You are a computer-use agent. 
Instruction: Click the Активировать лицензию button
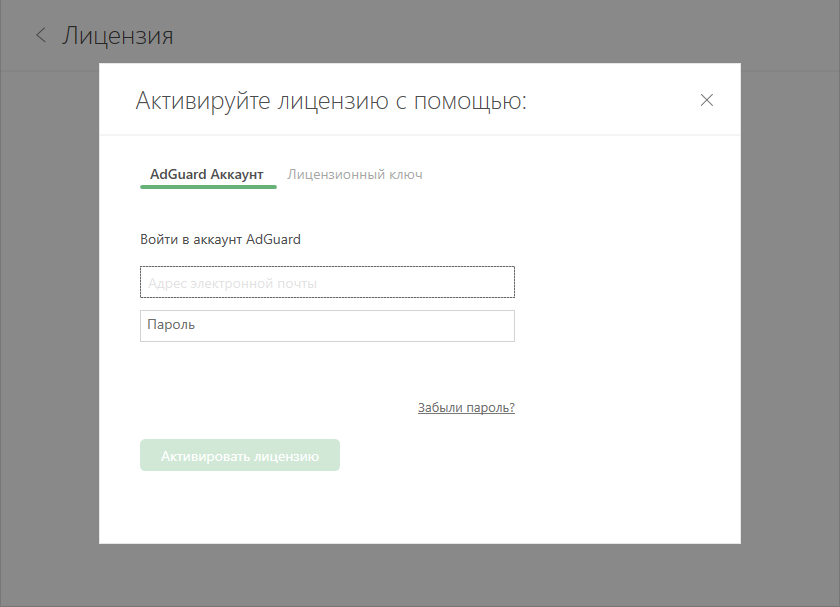[x=240, y=455]
